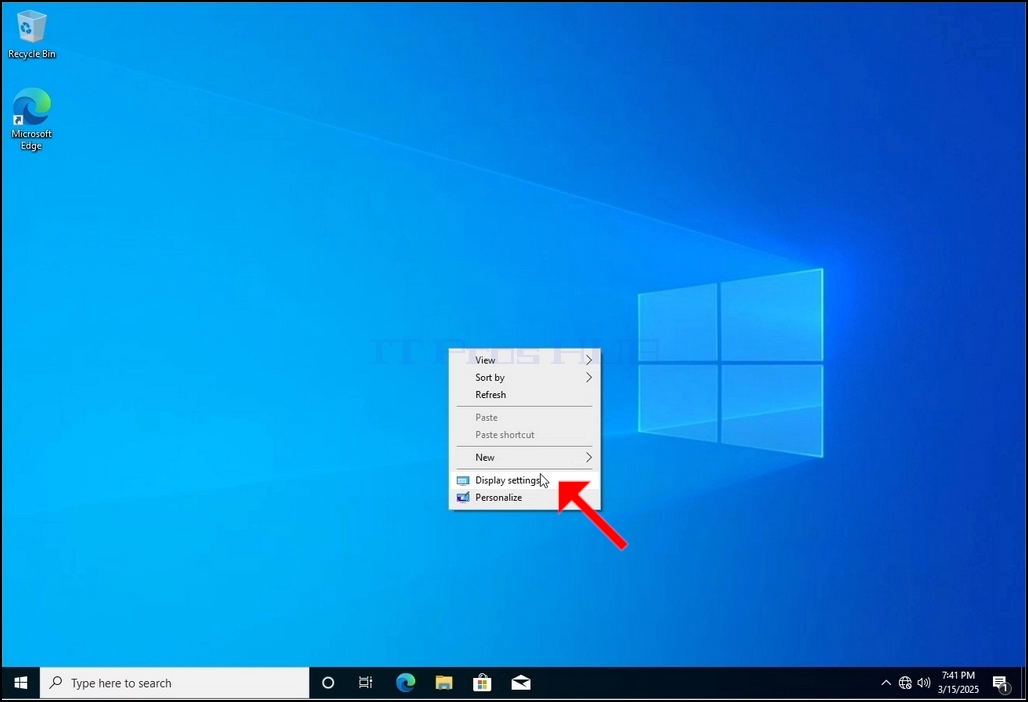This screenshot has height=702, width=1028.
Task: Click the greyed Paste shortcut entry
Action: [x=524, y=435]
